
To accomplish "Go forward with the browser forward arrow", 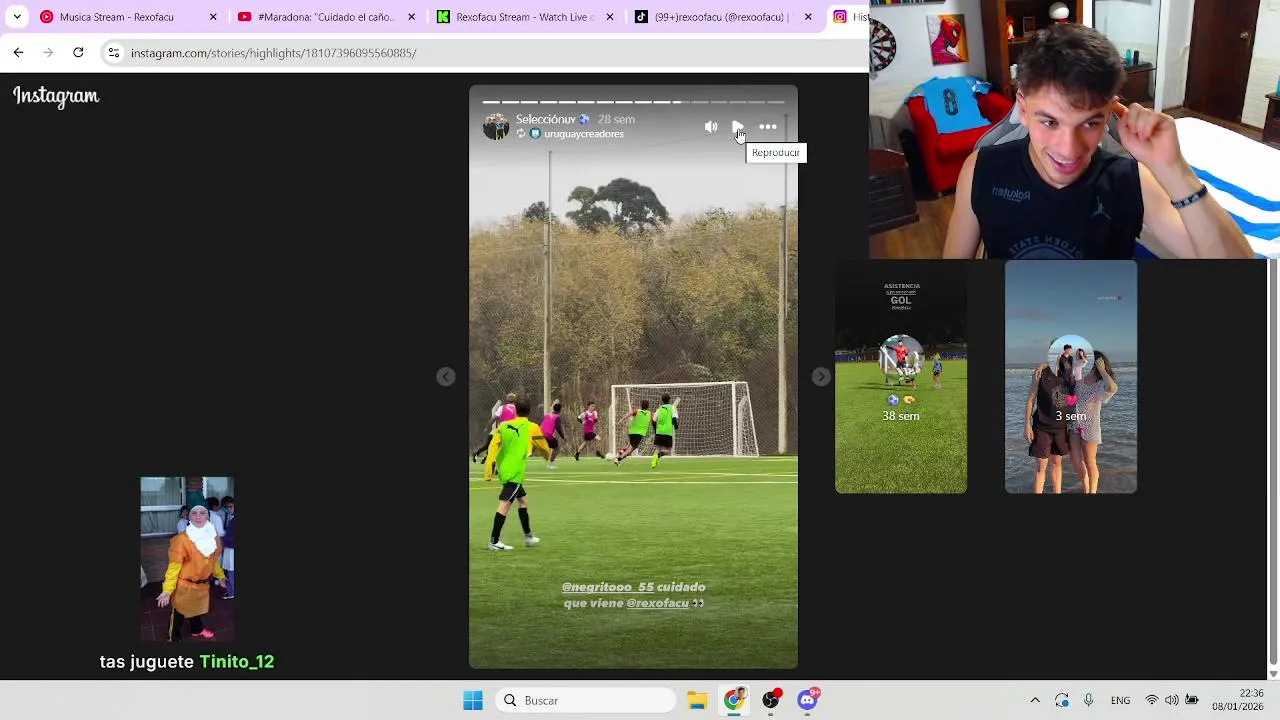I will [x=48, y=52].
